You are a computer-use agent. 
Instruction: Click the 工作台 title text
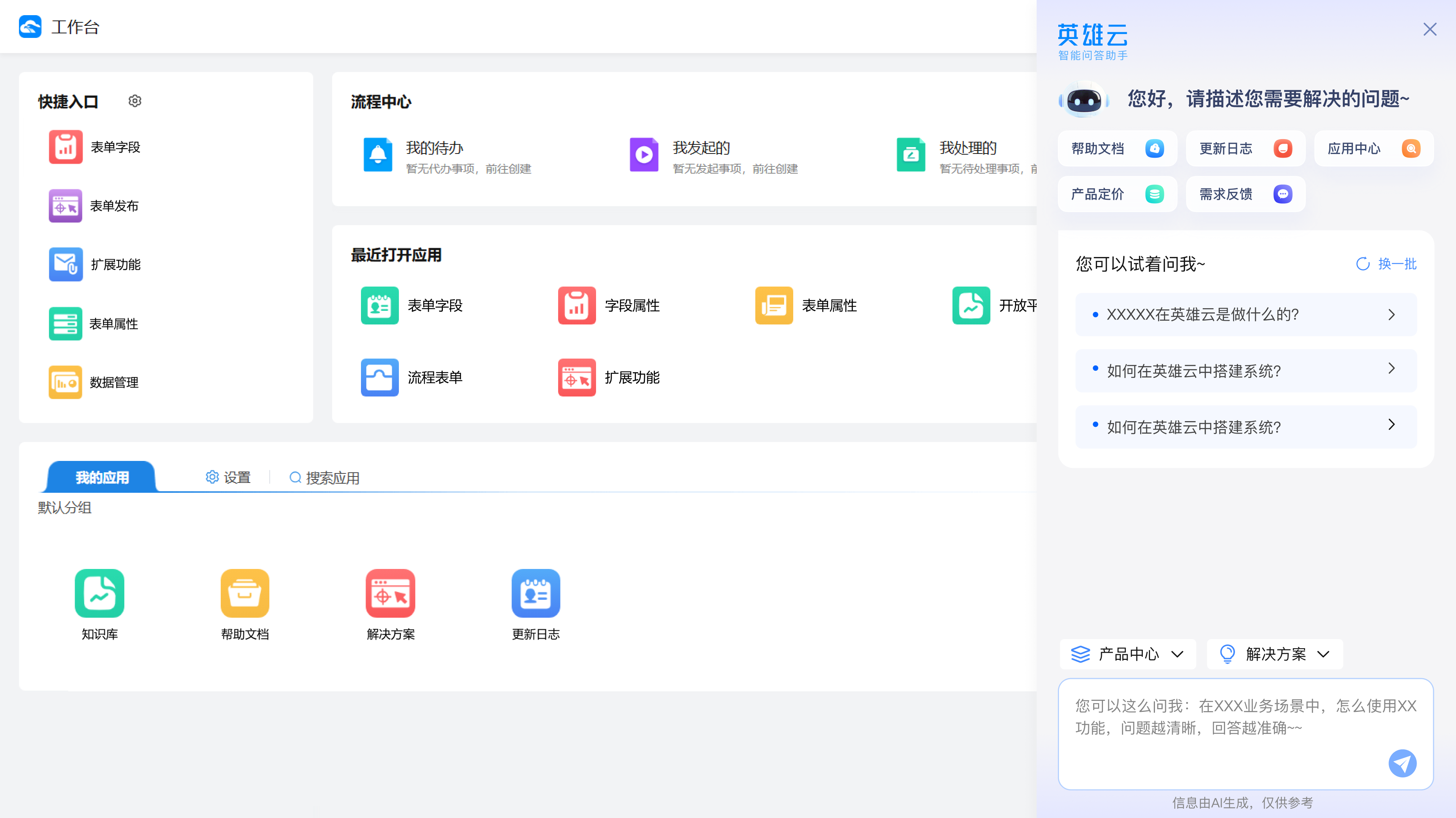click(x=75, y=27)
